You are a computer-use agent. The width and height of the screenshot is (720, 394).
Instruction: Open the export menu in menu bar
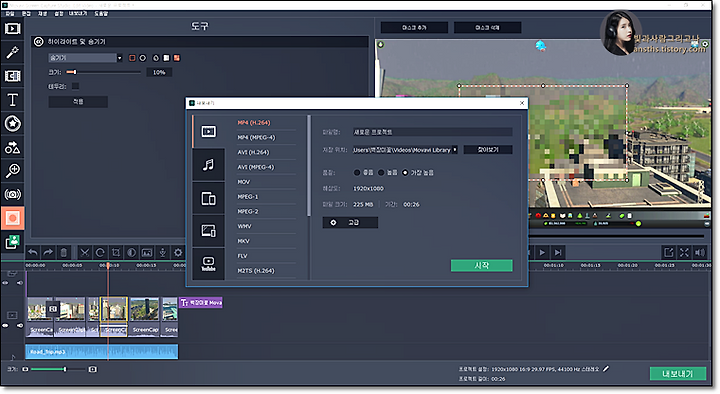(x=78, y=14)
